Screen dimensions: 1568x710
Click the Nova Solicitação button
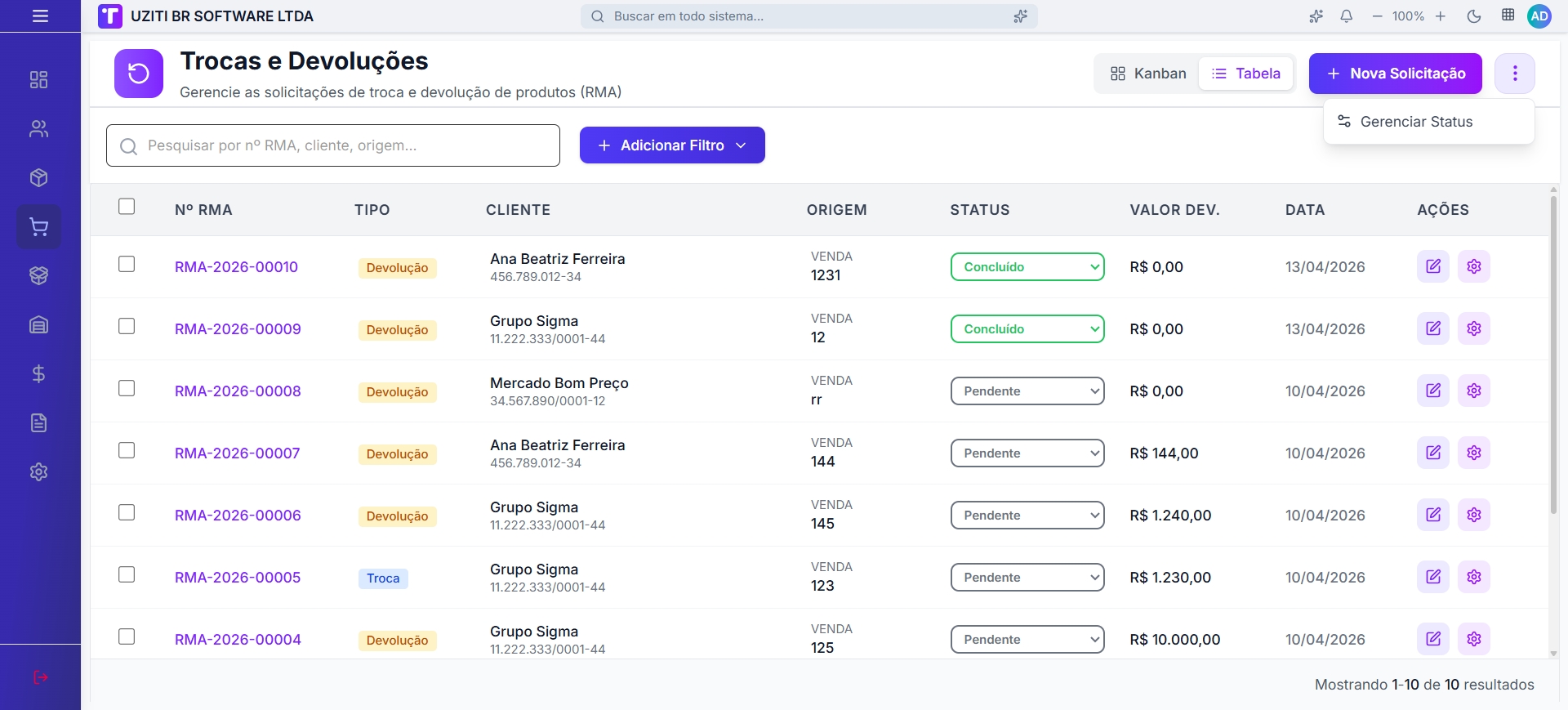click(x=1395, y=74)
